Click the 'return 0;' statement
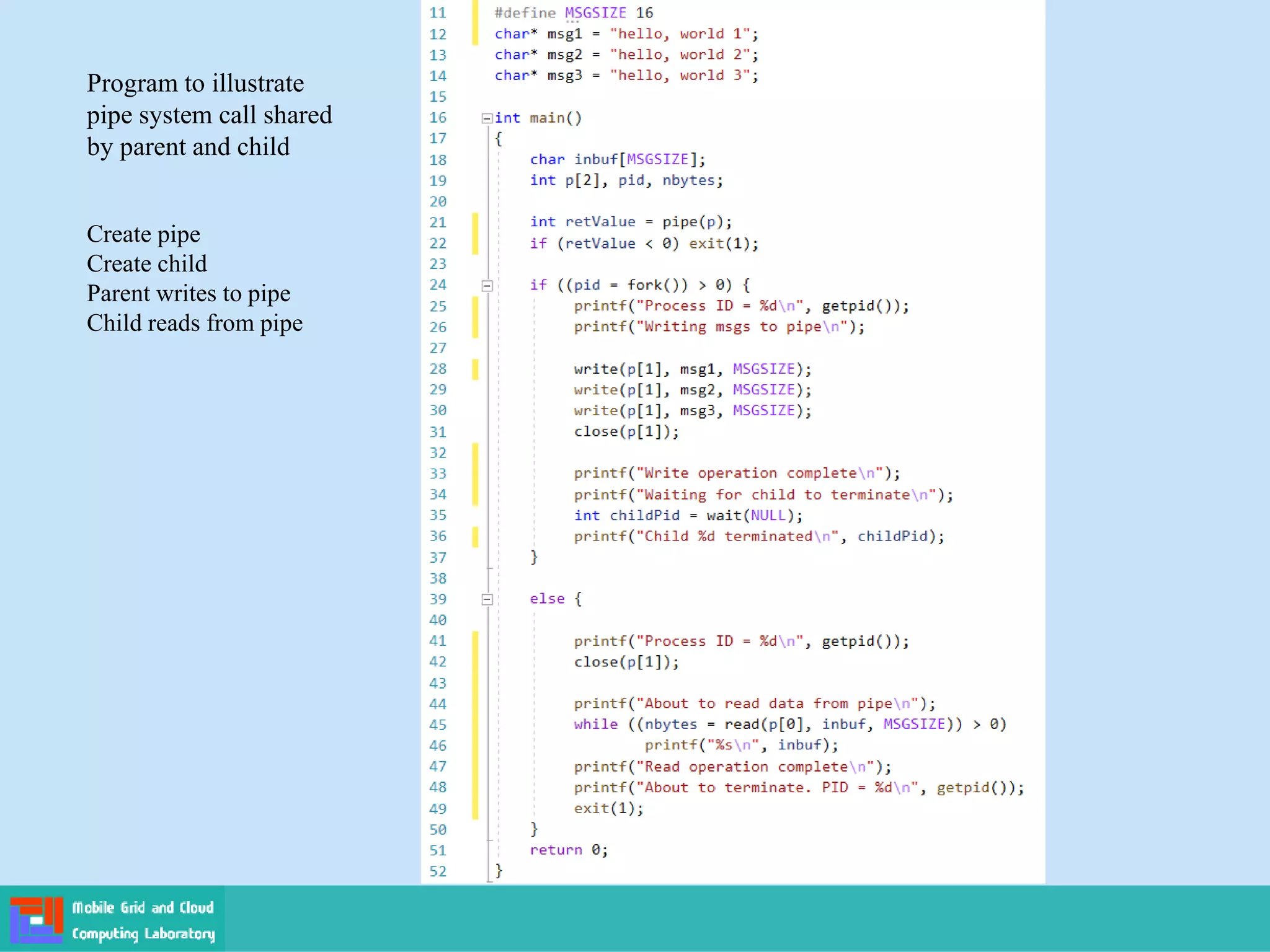Screen dimensions: 1270x952 click(569, 850)
